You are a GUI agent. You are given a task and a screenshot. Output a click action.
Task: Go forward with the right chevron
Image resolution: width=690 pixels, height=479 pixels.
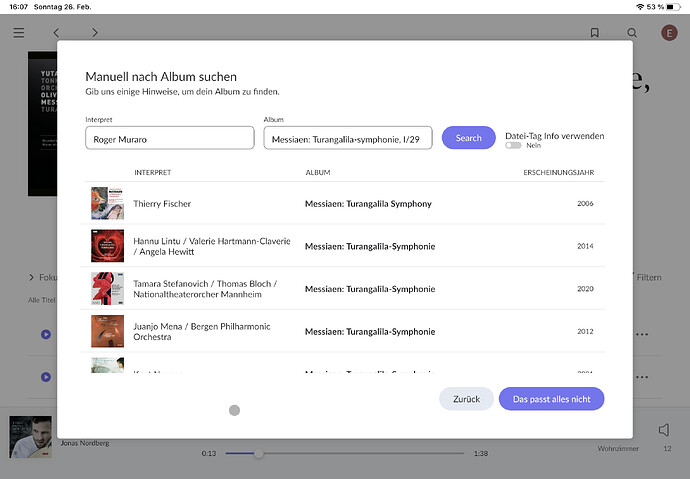point(95,33)
